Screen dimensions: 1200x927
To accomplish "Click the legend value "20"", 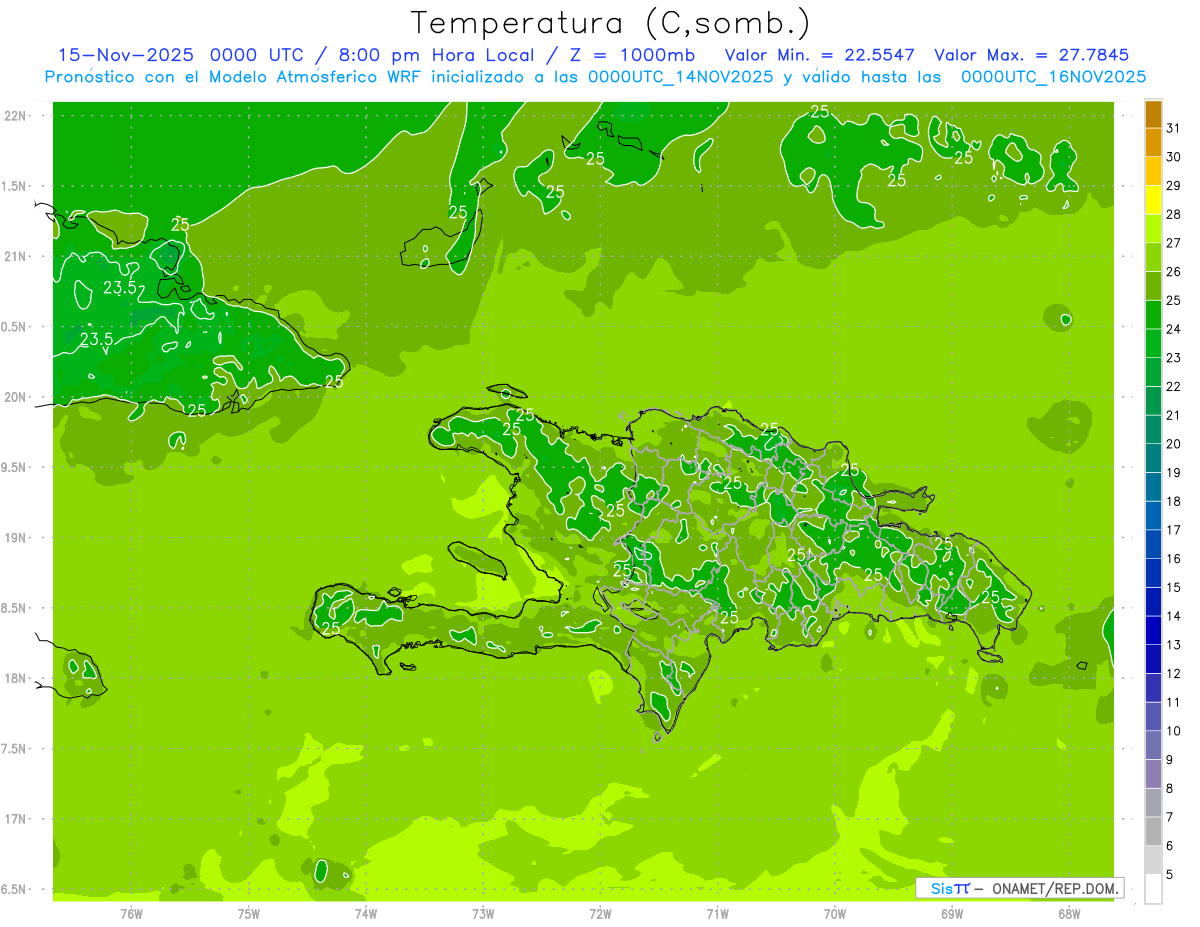I will click(1174, 444).
